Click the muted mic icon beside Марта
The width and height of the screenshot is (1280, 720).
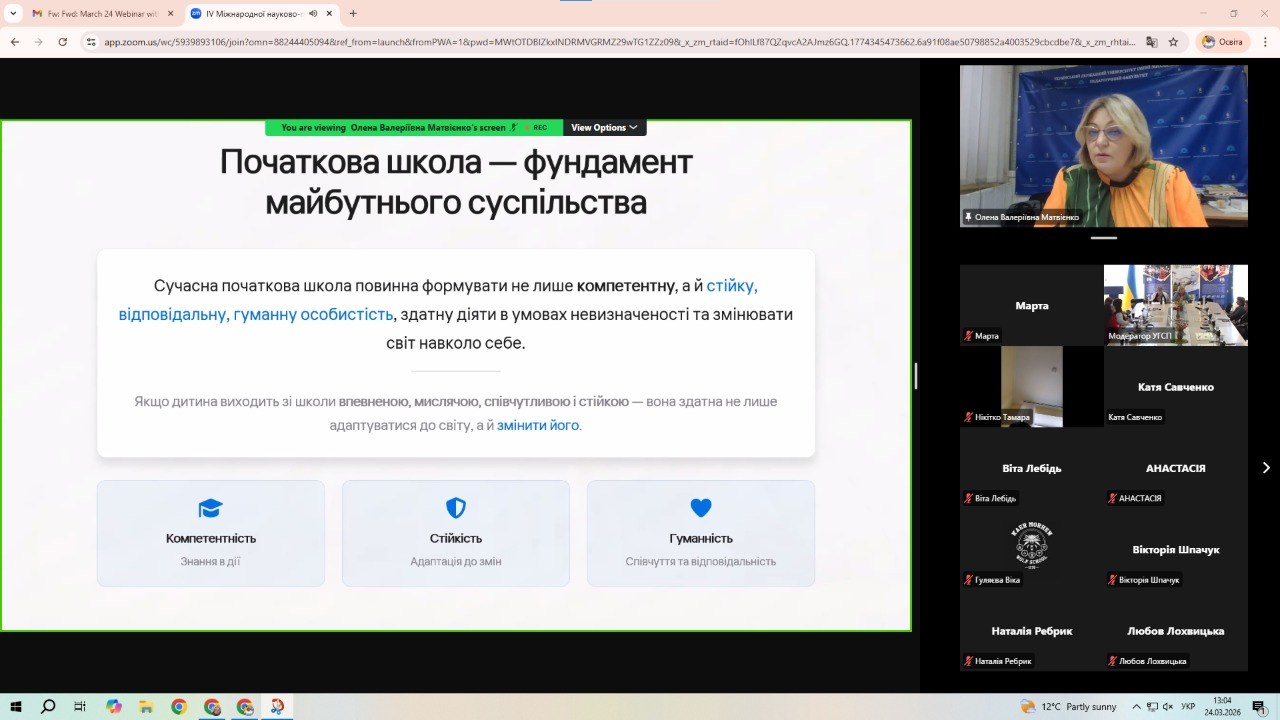tap(967, 337)
